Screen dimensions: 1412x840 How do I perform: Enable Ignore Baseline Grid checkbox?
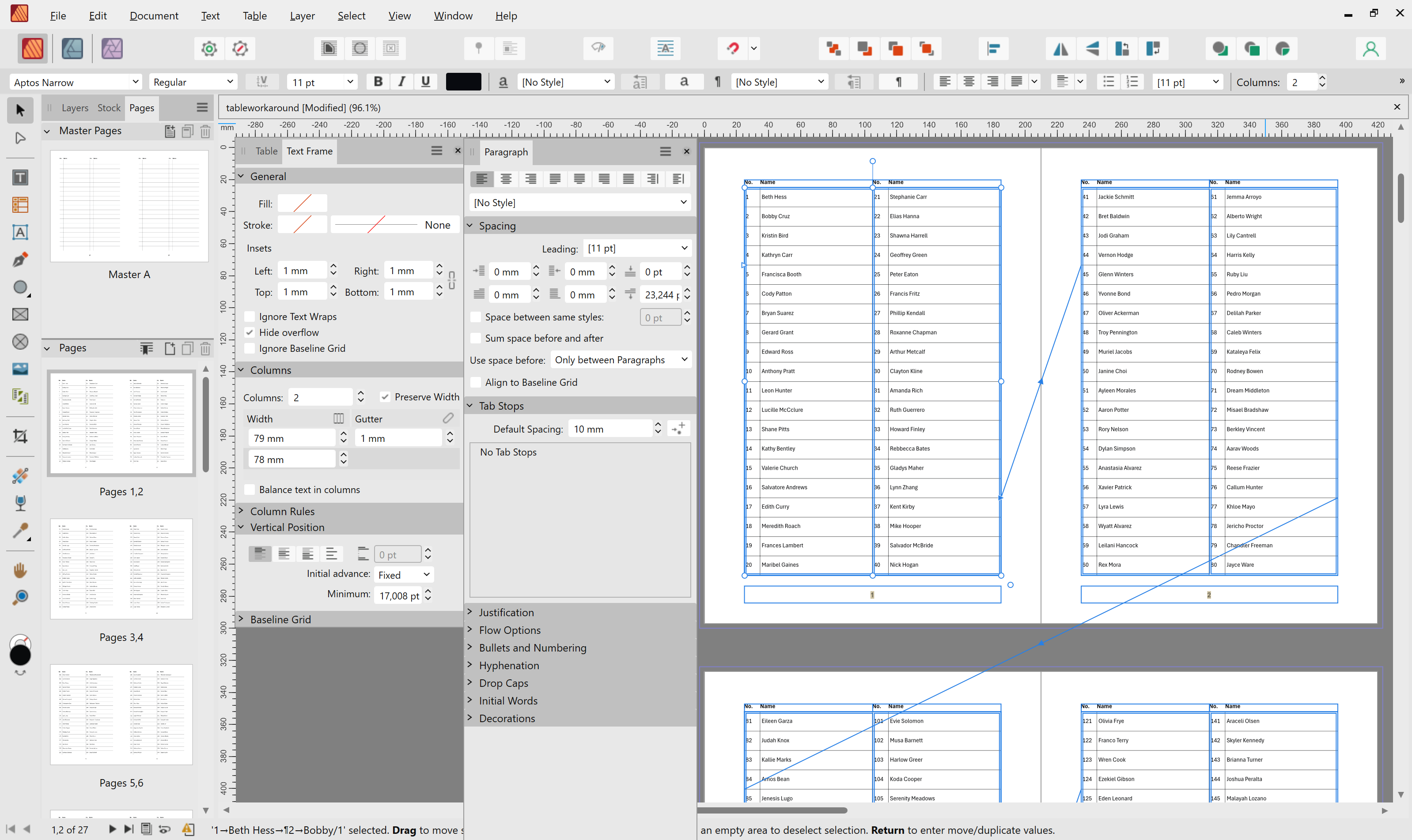(x=250, y=348)
